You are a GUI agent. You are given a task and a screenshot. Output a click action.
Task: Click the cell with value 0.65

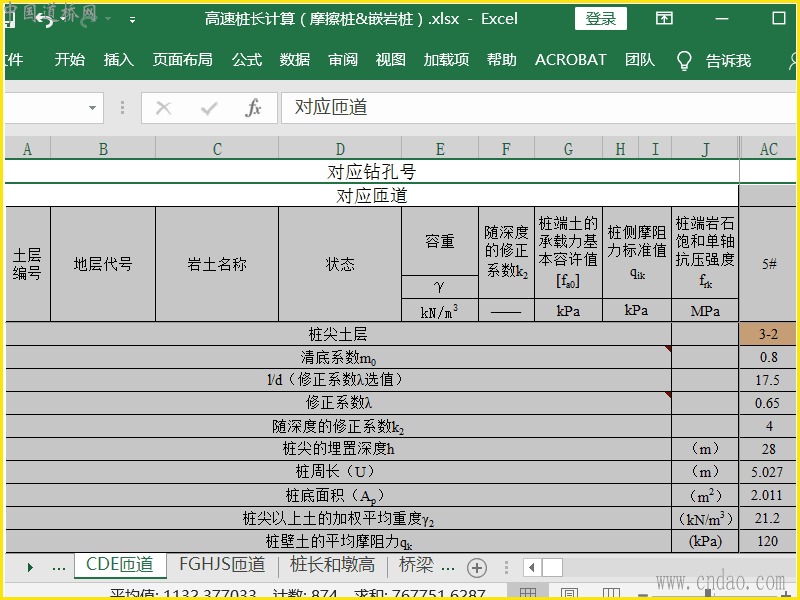click(768, 403)
